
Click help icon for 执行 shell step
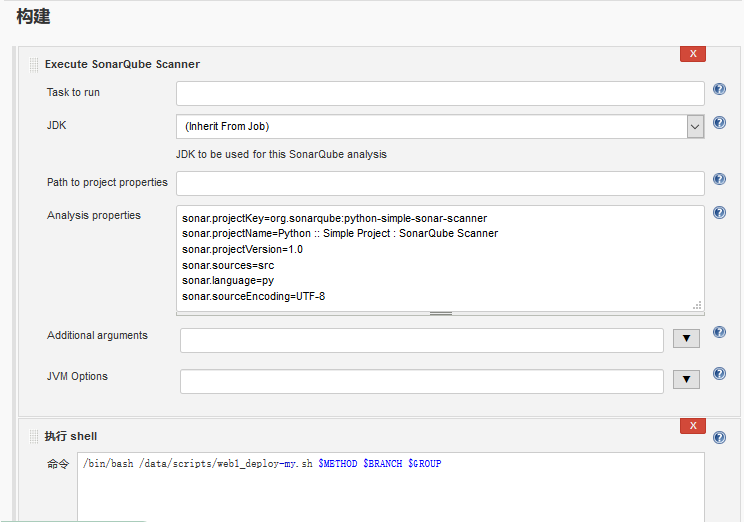click(719, 437)
